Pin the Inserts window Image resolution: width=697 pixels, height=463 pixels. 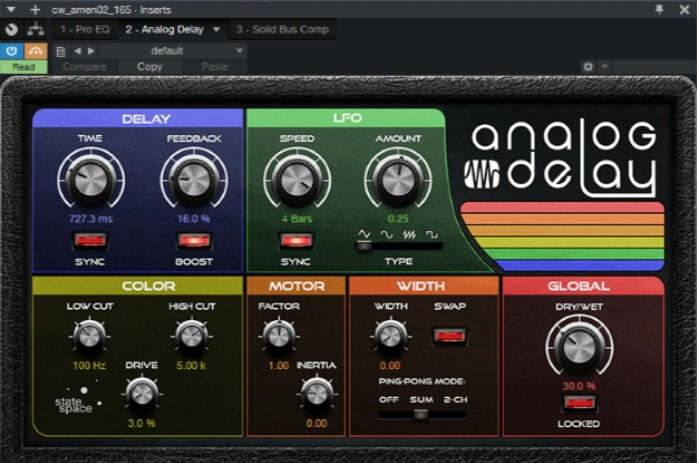pos(659,9)
